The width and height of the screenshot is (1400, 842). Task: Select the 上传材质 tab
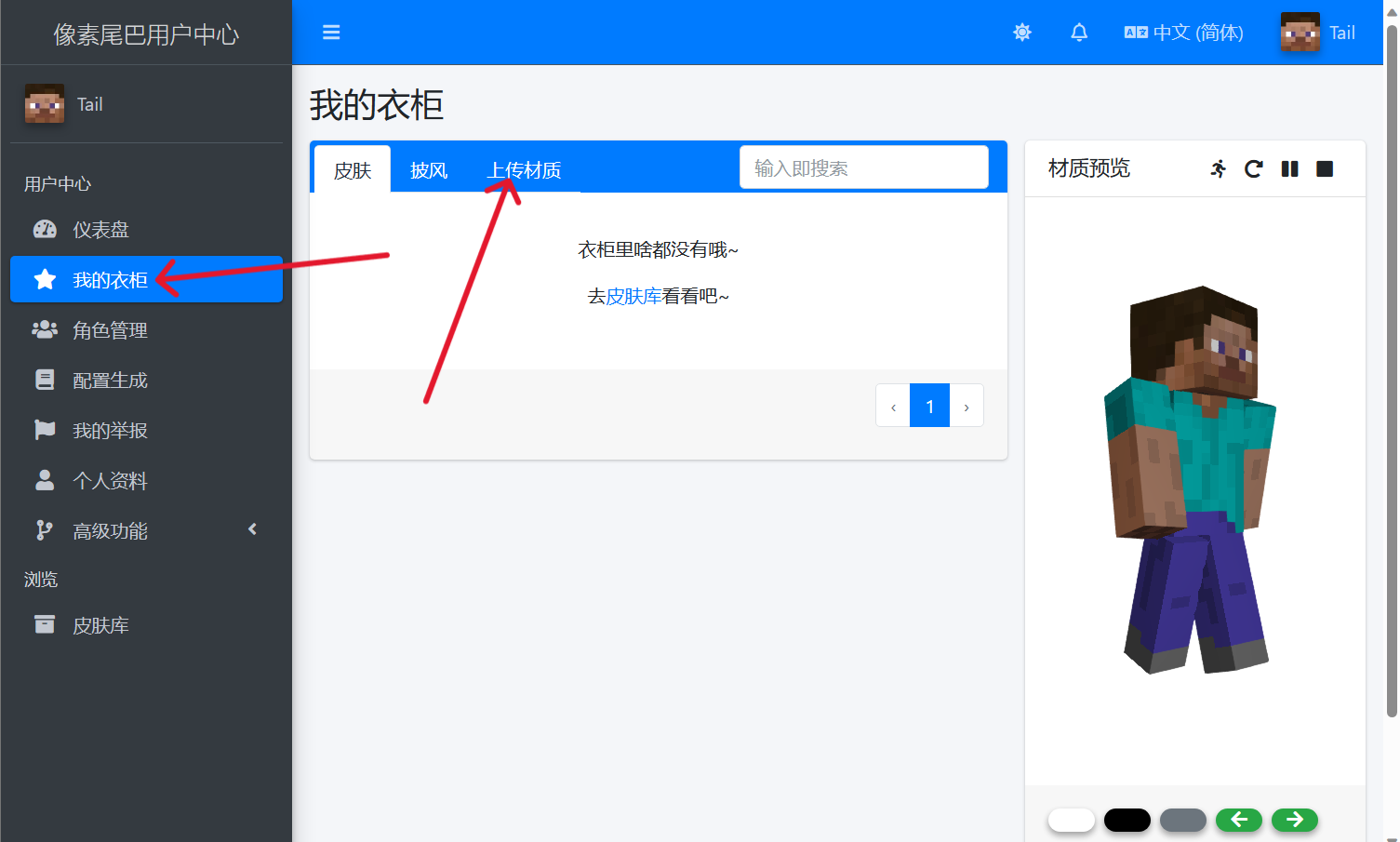click(525, 170)
